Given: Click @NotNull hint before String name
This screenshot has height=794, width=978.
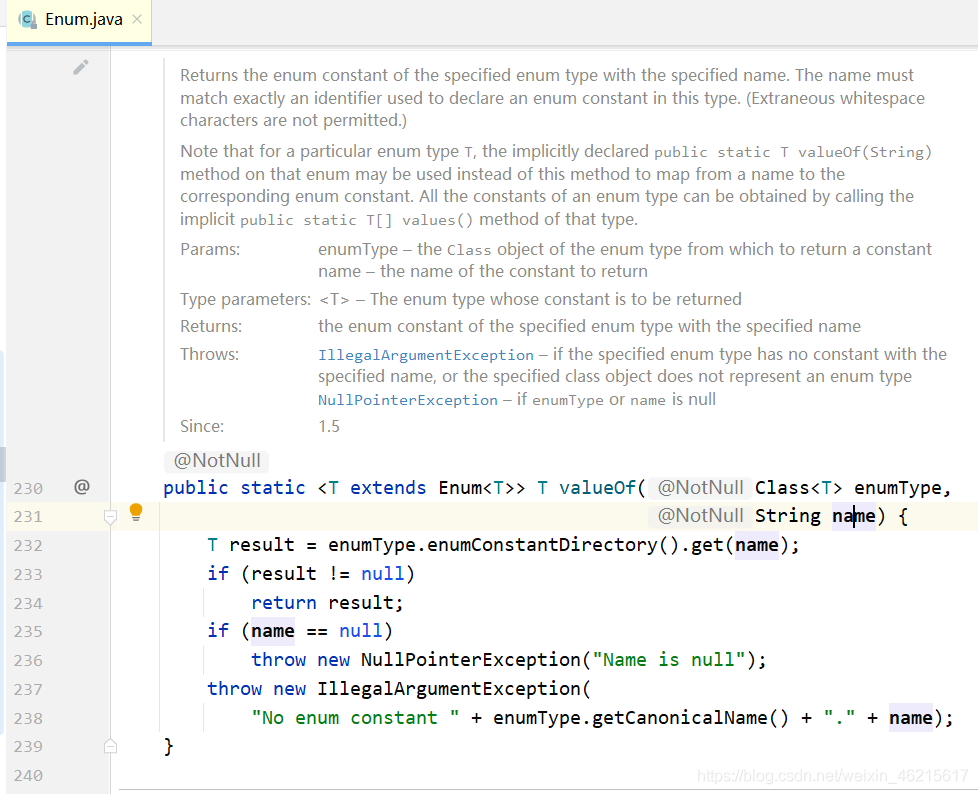Looking at the screenshot, I should (x=700, y=516).
